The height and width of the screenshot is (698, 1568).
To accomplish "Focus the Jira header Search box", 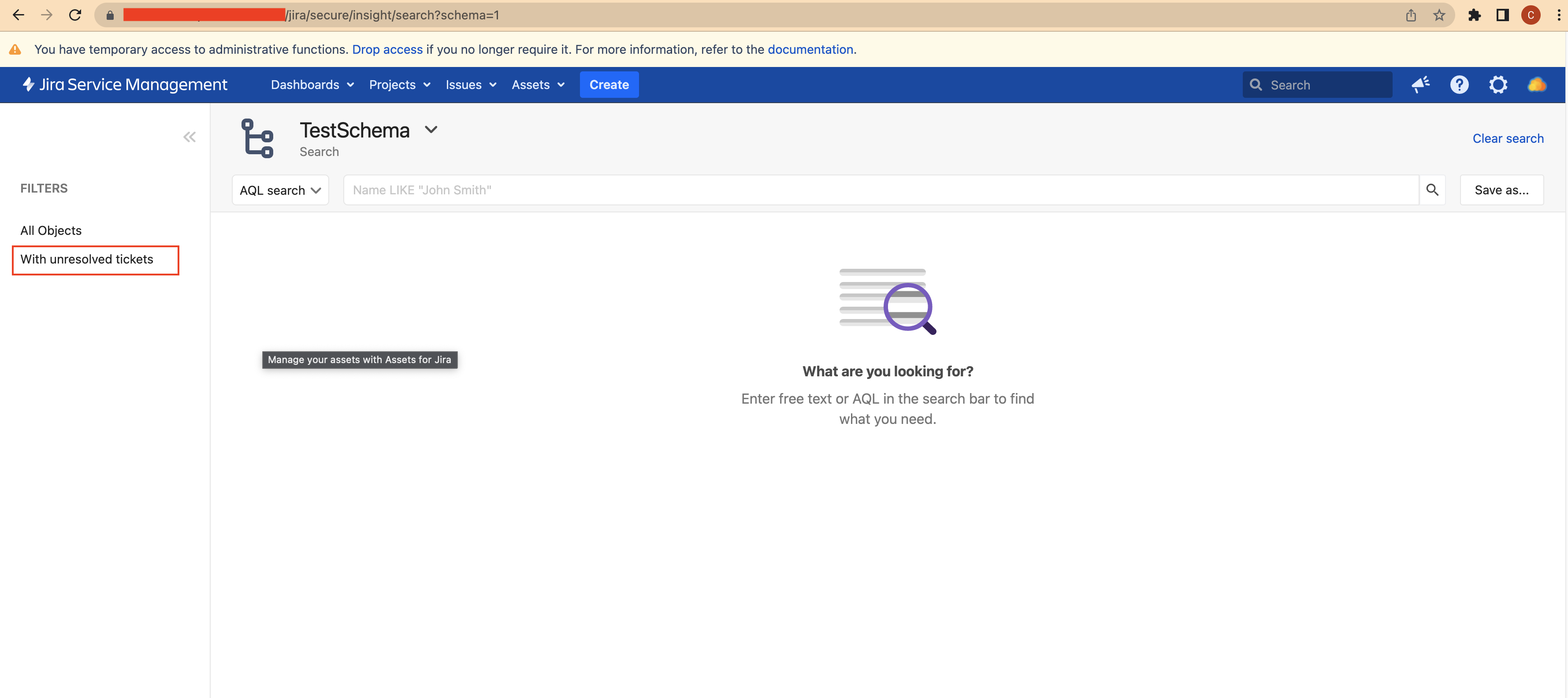I will tap(1317, 85).
